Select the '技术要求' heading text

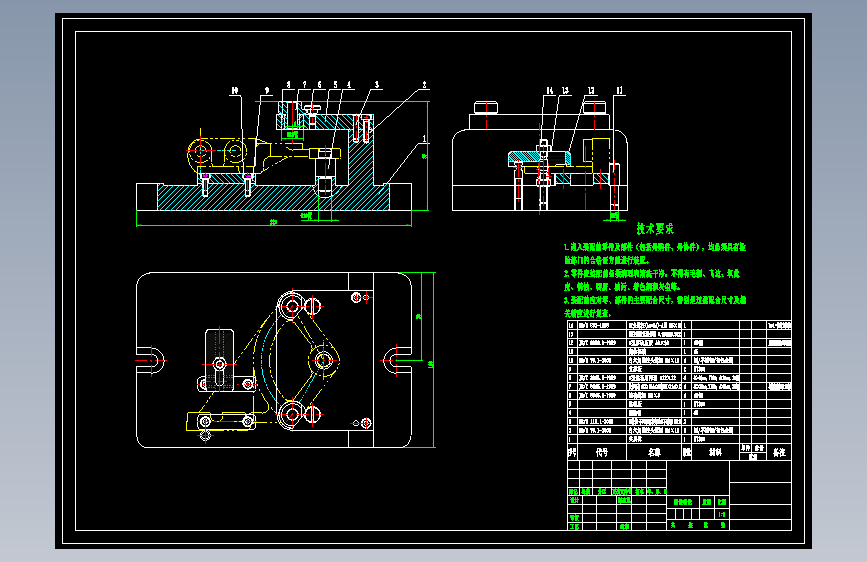[655, 228]
